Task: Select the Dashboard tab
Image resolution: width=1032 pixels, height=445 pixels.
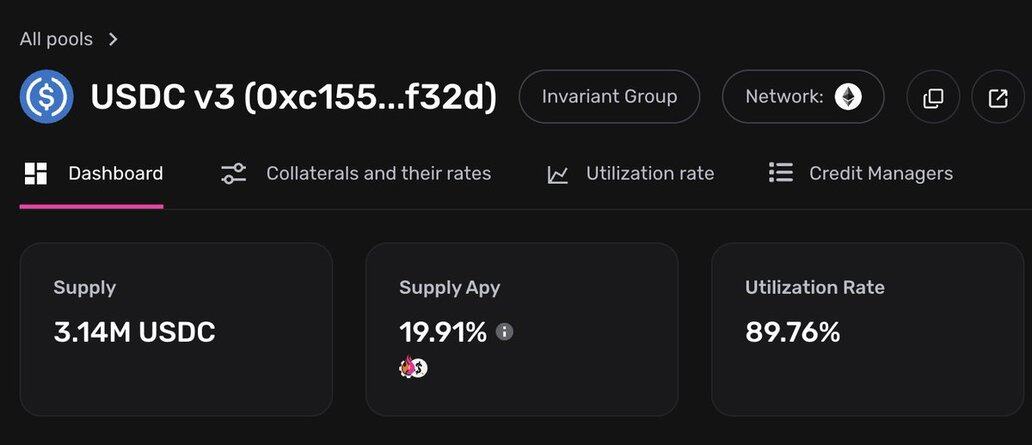Action: tap(115, 174)
